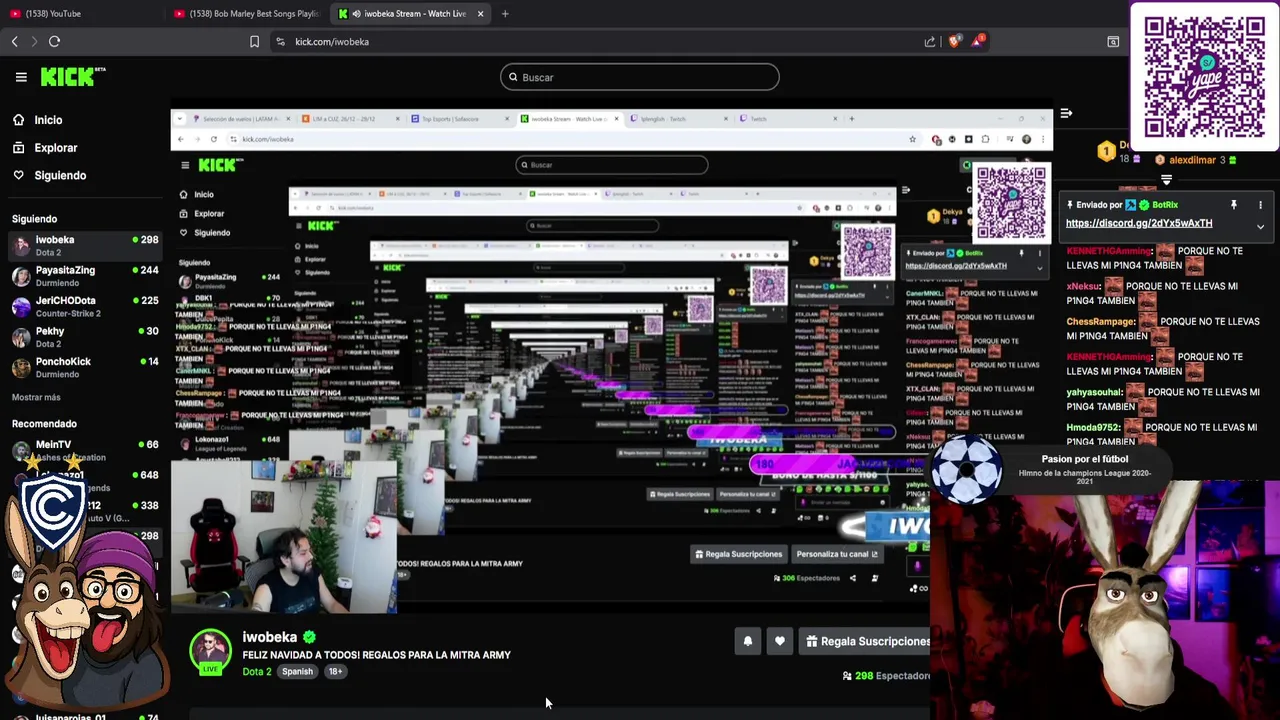The width and height of the screenshot is (1280, 720).
Task: Click ChessRampage username in chat
Action: 1101,321
